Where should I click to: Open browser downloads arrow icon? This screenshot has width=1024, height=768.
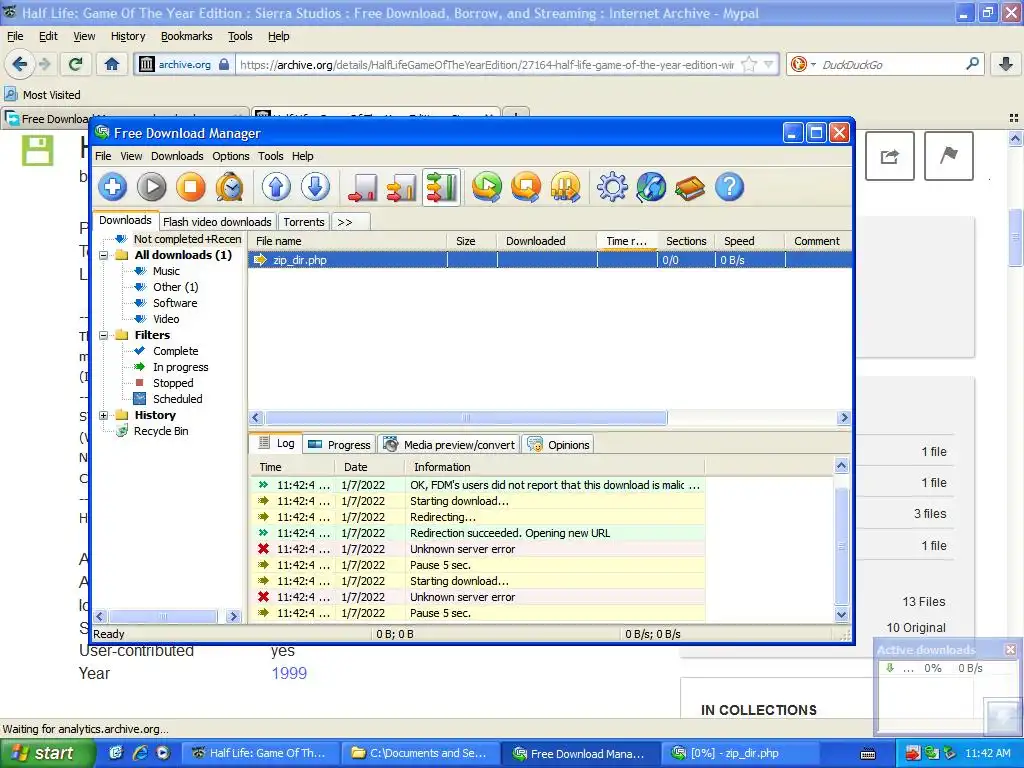click(x=1006, y=64)
